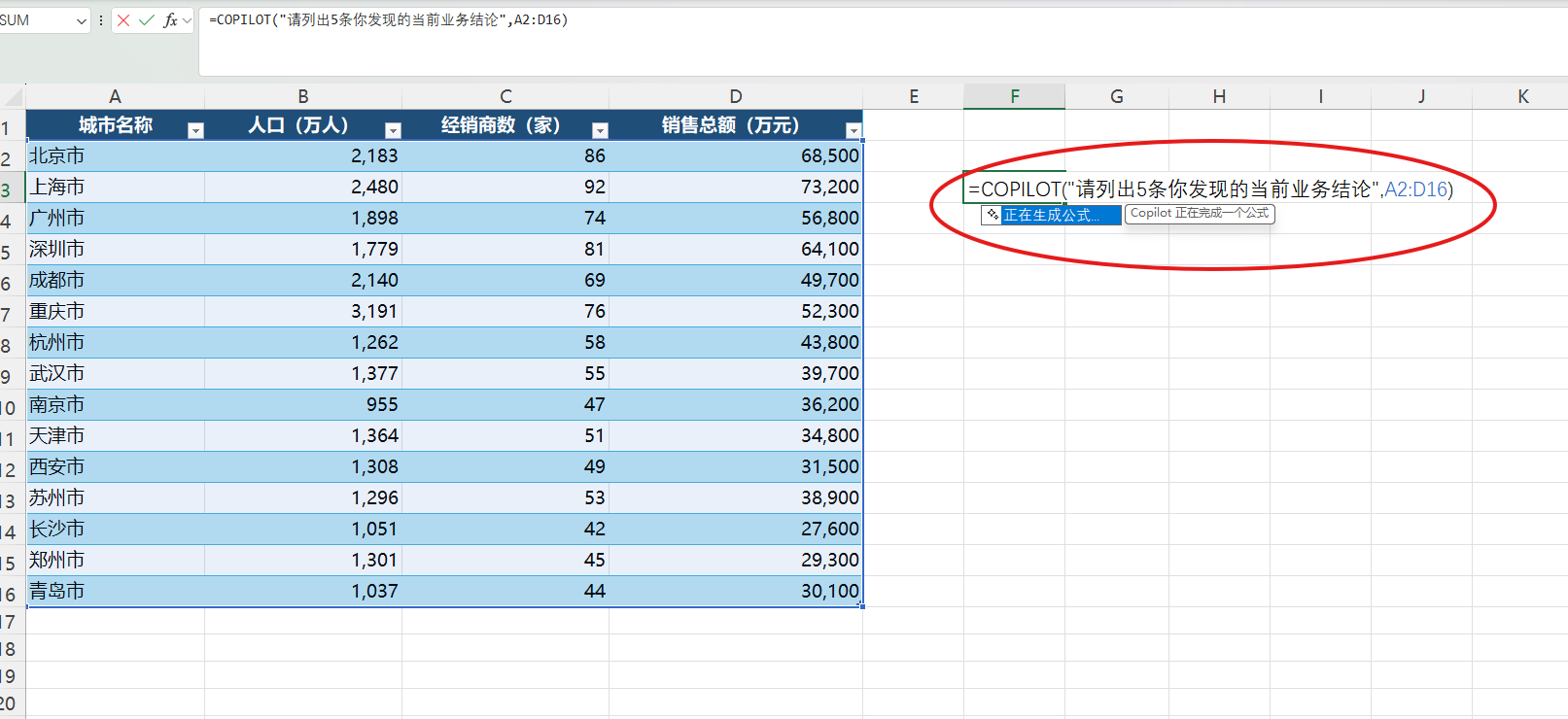Viewport: 1568px width, 719px height.
Task: Click the Copilot sparkle icon in suggestion
Action: 993,215
